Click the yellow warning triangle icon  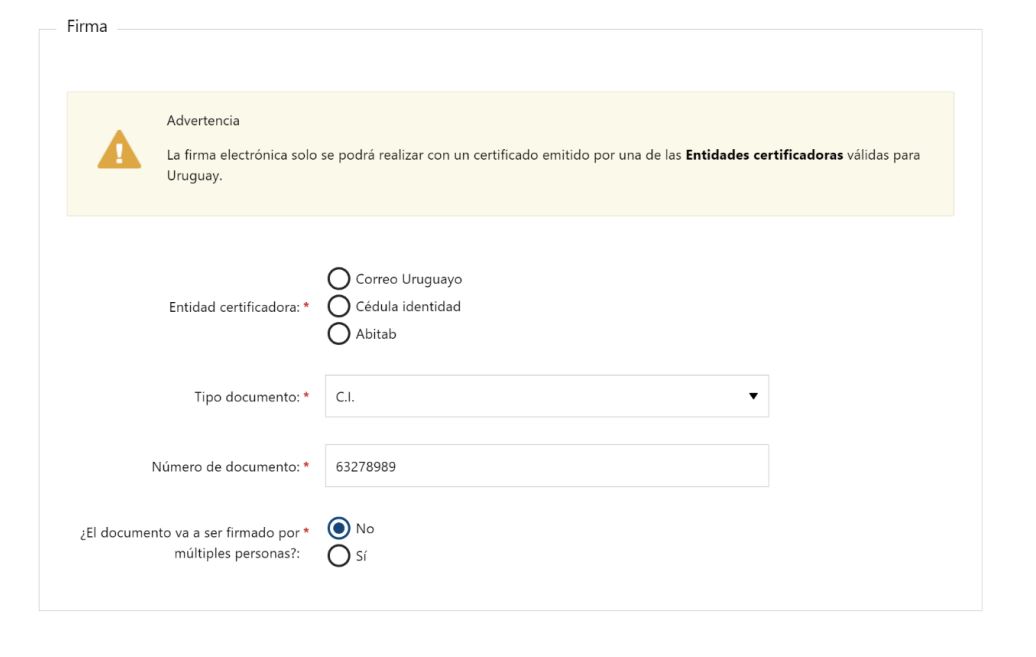119,149
